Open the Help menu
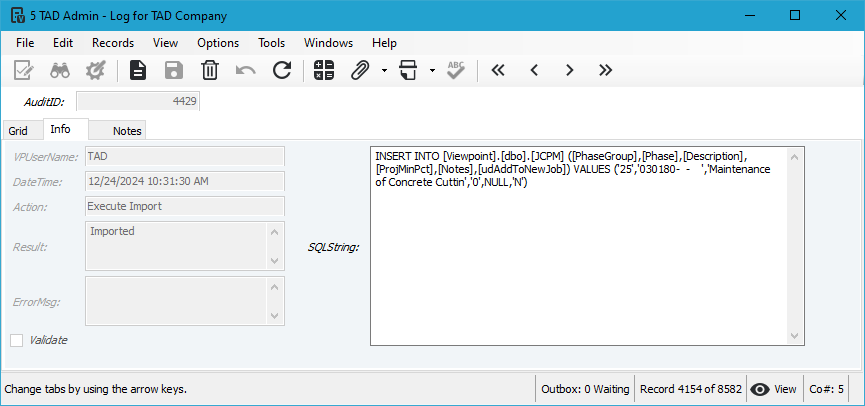The image size is (865, 406). (x=384, y=43)
